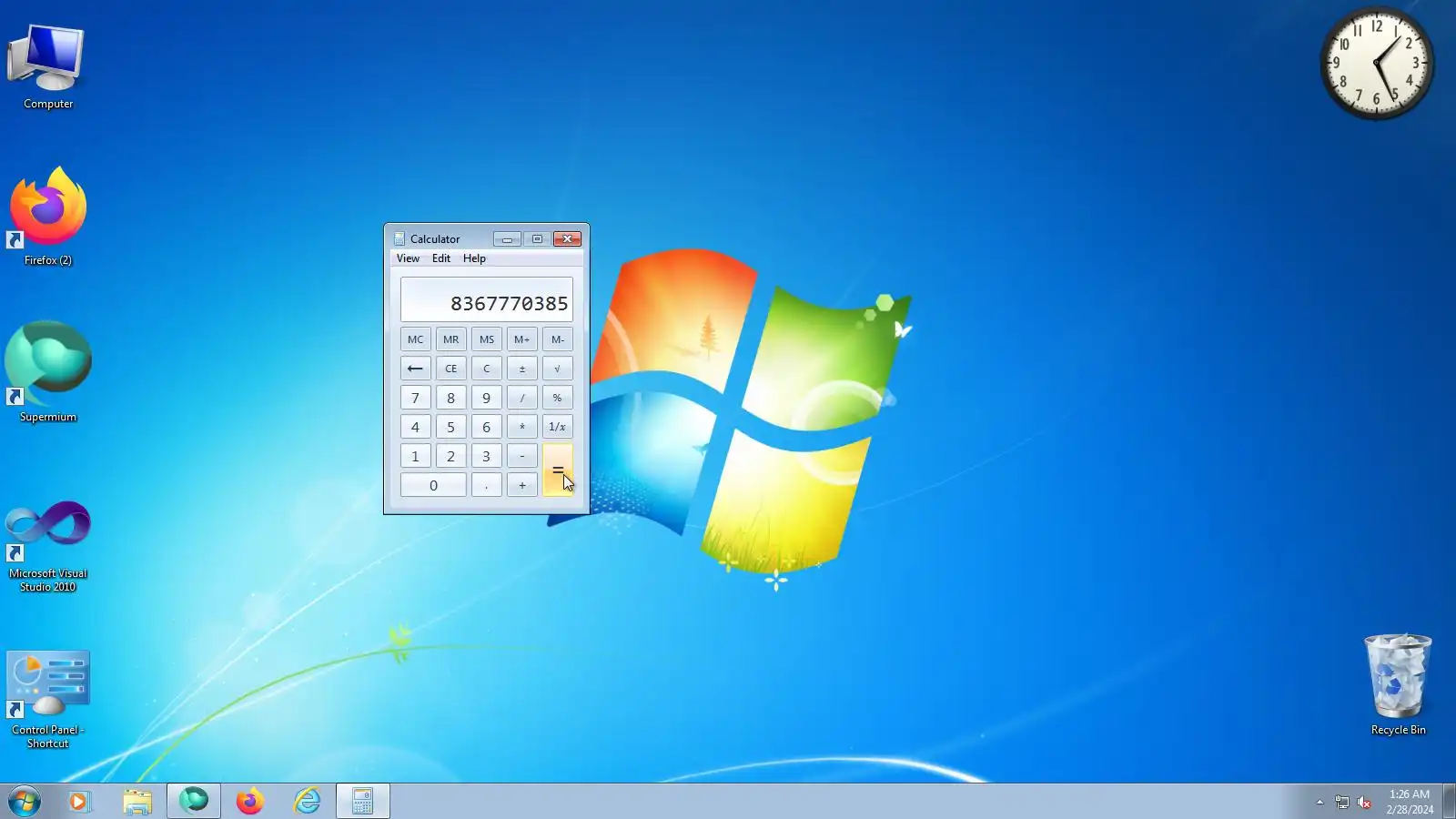The width and height of the screenshot is (1456, 819).
Task: Click the analog clock gadget
Action: 1377,64
